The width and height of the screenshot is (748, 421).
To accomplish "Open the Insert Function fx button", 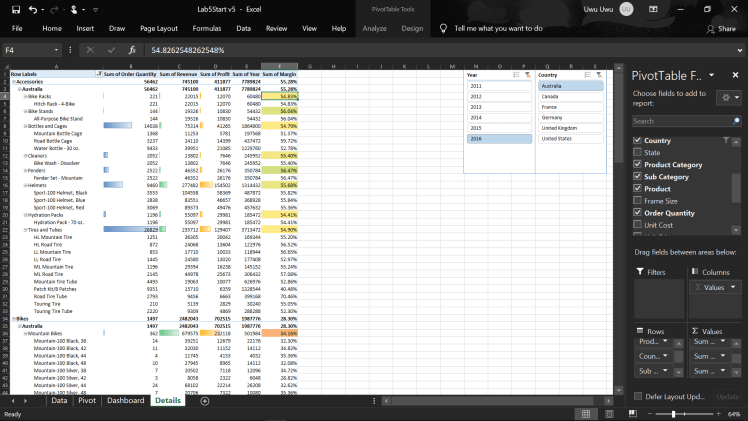I will 132,49.
